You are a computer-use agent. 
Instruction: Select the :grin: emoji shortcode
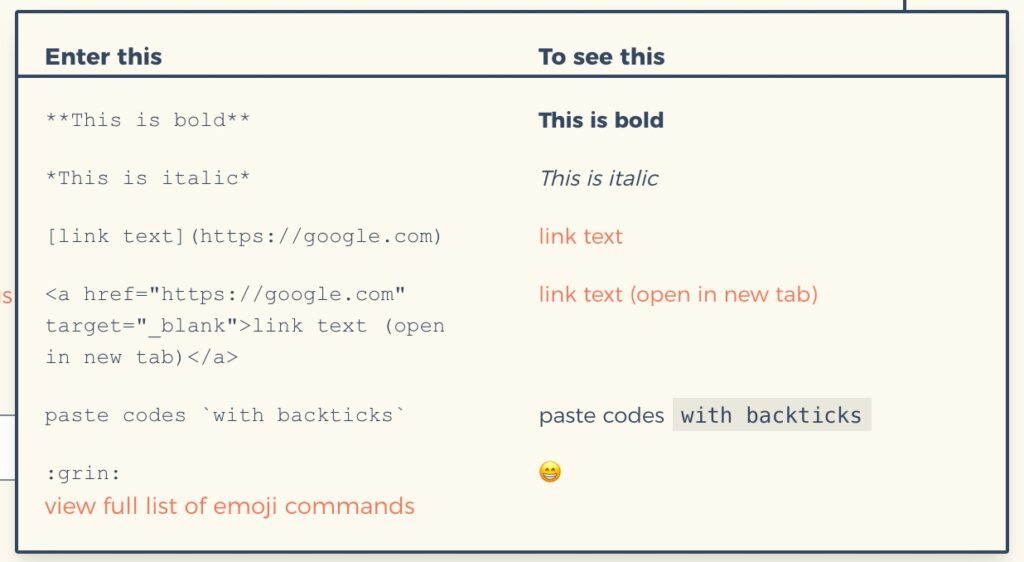tap(83, 473)
